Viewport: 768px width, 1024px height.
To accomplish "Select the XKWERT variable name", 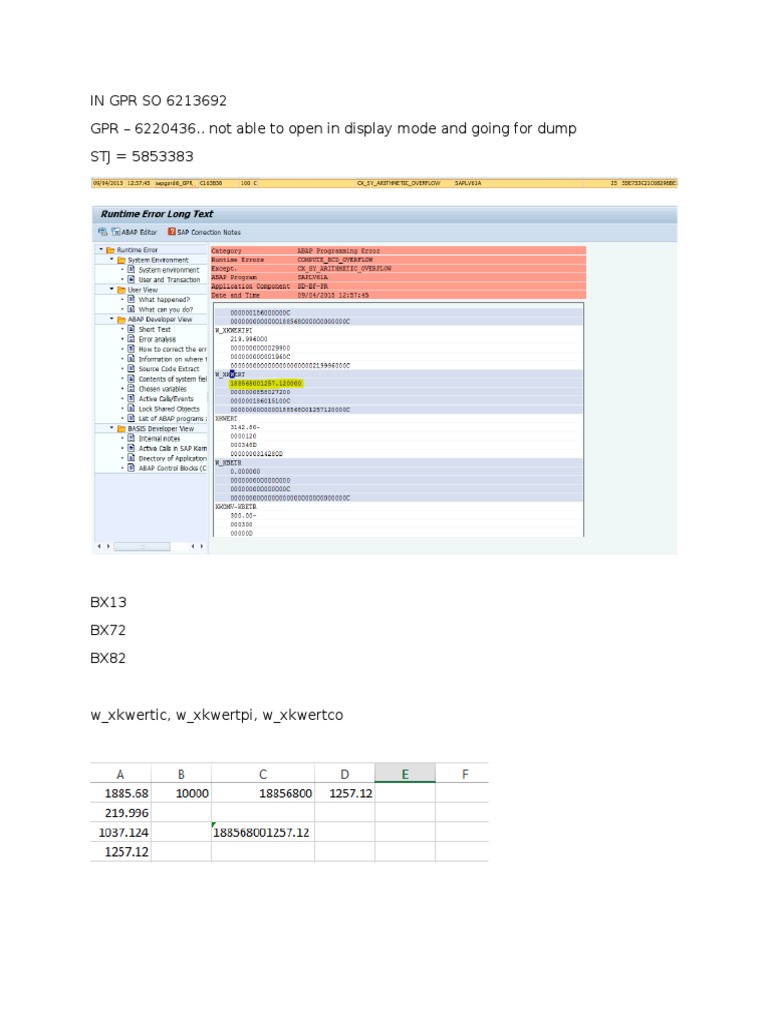I will pos(227,419).
